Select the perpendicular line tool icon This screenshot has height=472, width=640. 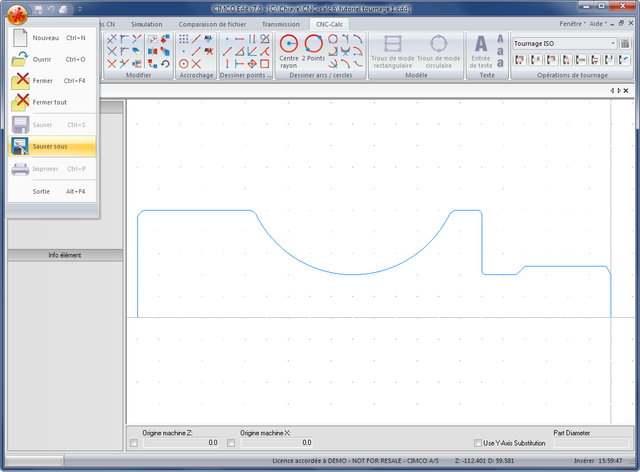(x=240, y=64)
